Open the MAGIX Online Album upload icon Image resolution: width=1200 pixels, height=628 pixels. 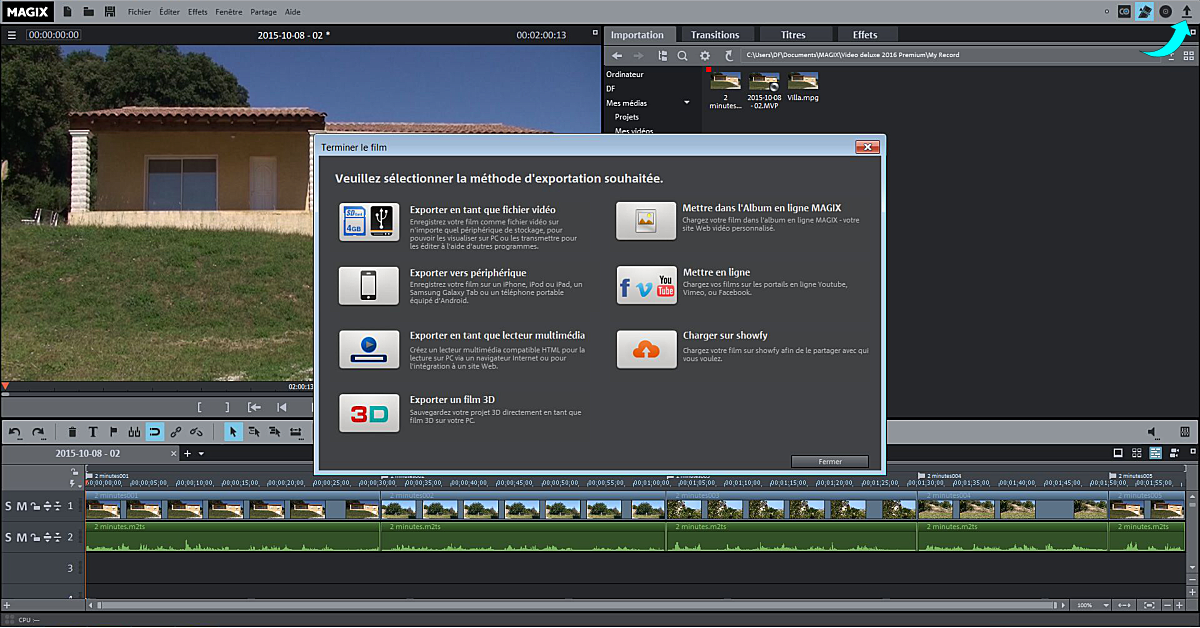(x=646, y=221)
